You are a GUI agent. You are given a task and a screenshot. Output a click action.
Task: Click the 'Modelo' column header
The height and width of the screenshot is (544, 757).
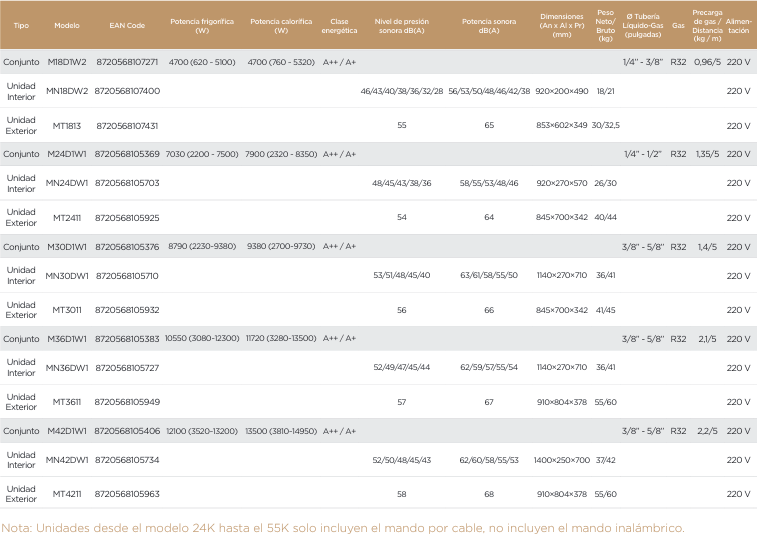[67, 26]
